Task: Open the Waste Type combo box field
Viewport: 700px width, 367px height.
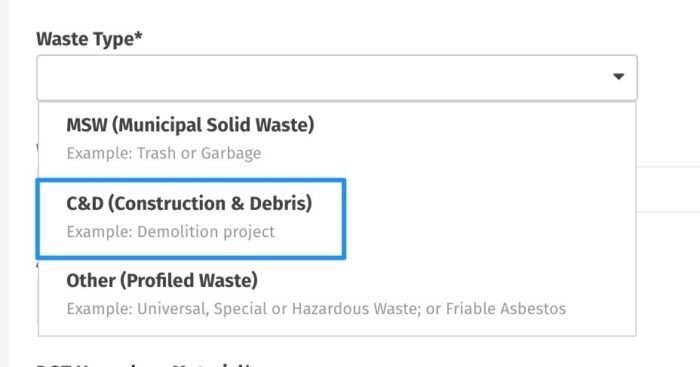Action: [x=337, y=78]
